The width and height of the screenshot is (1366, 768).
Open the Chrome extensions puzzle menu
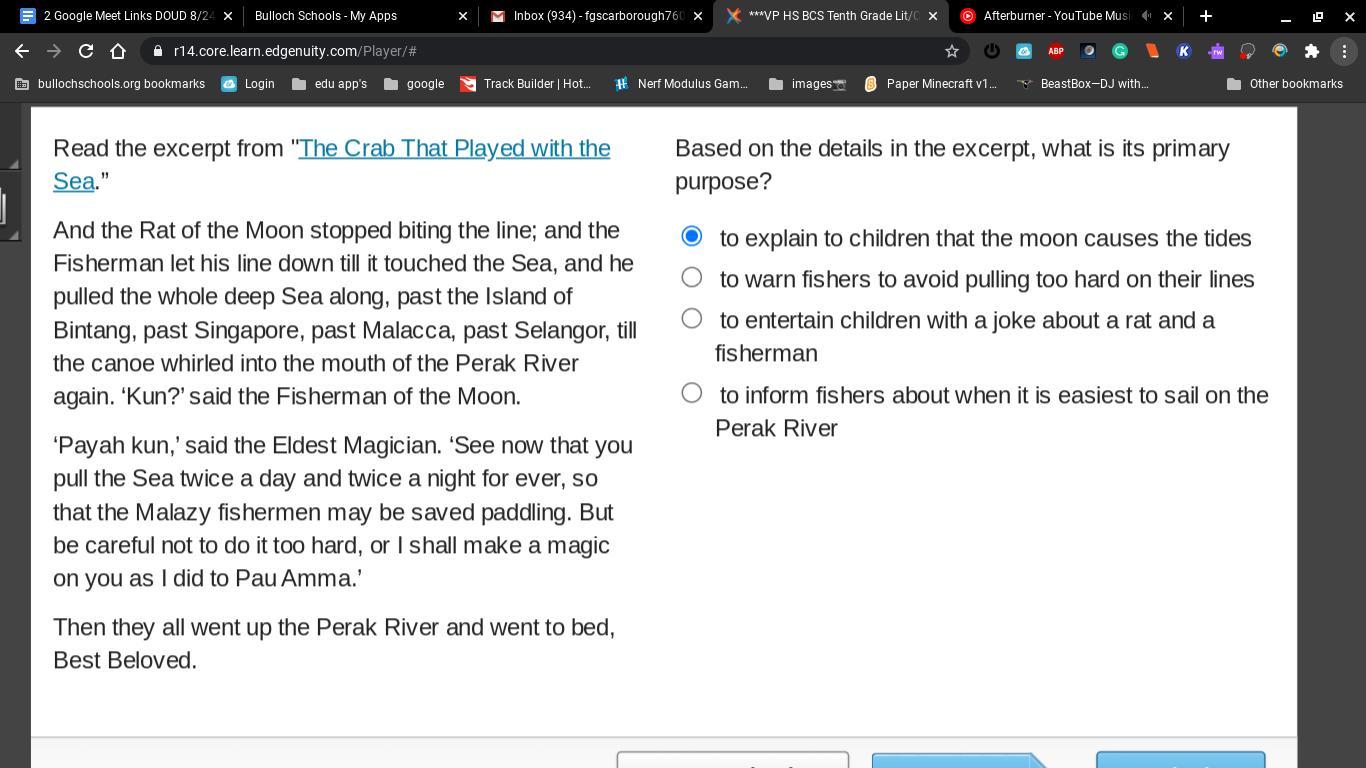[1311, 51]
